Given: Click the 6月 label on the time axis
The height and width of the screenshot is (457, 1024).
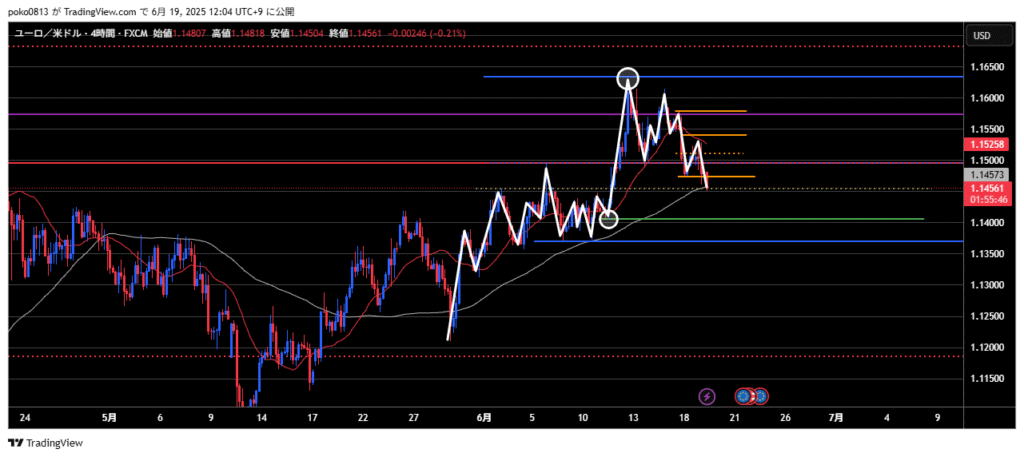Looking at the screenshot, I should 483,416.
